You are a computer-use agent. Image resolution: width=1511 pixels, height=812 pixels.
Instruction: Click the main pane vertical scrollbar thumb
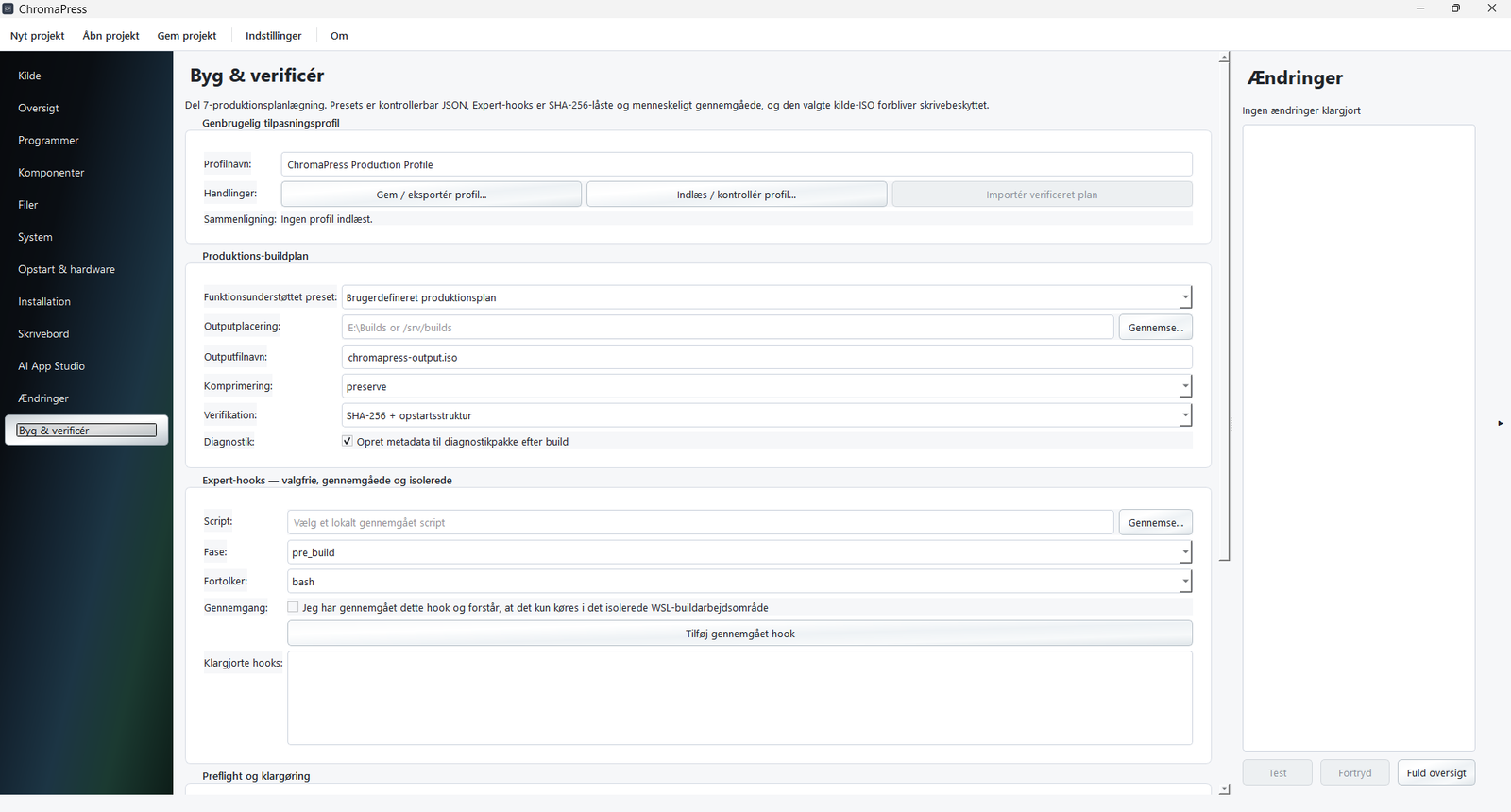[x=1224, y=313]
